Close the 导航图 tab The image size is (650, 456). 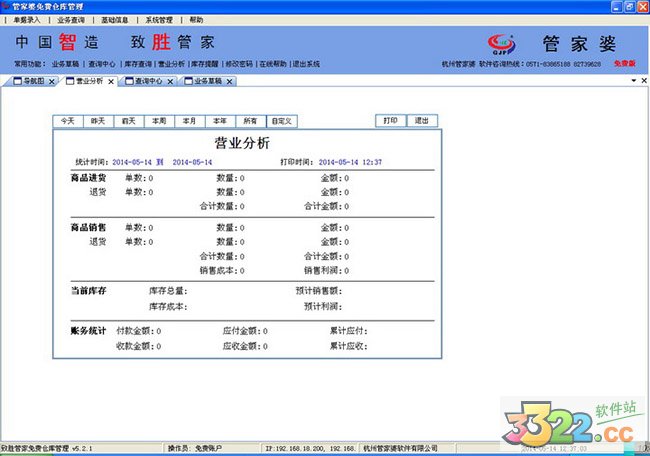[52, 82]
